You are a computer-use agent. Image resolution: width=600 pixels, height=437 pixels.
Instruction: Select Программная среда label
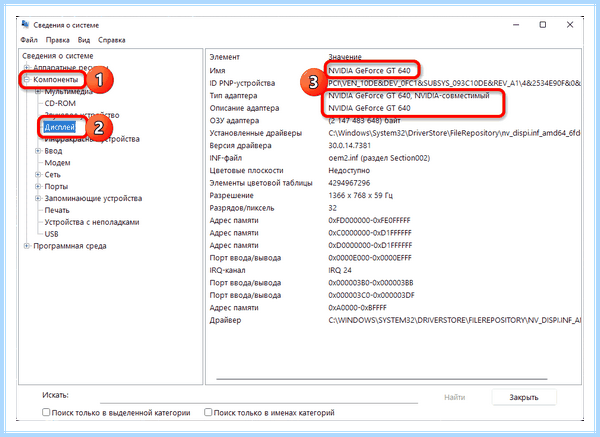click(70, 246)
